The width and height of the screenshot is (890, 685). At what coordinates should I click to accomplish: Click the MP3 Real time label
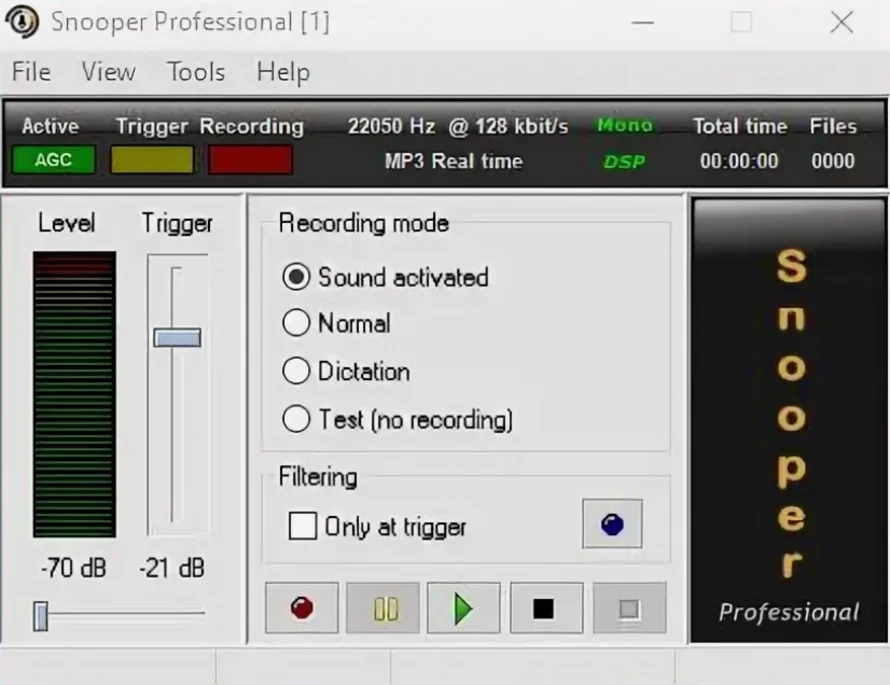click(x=454, y=161)
